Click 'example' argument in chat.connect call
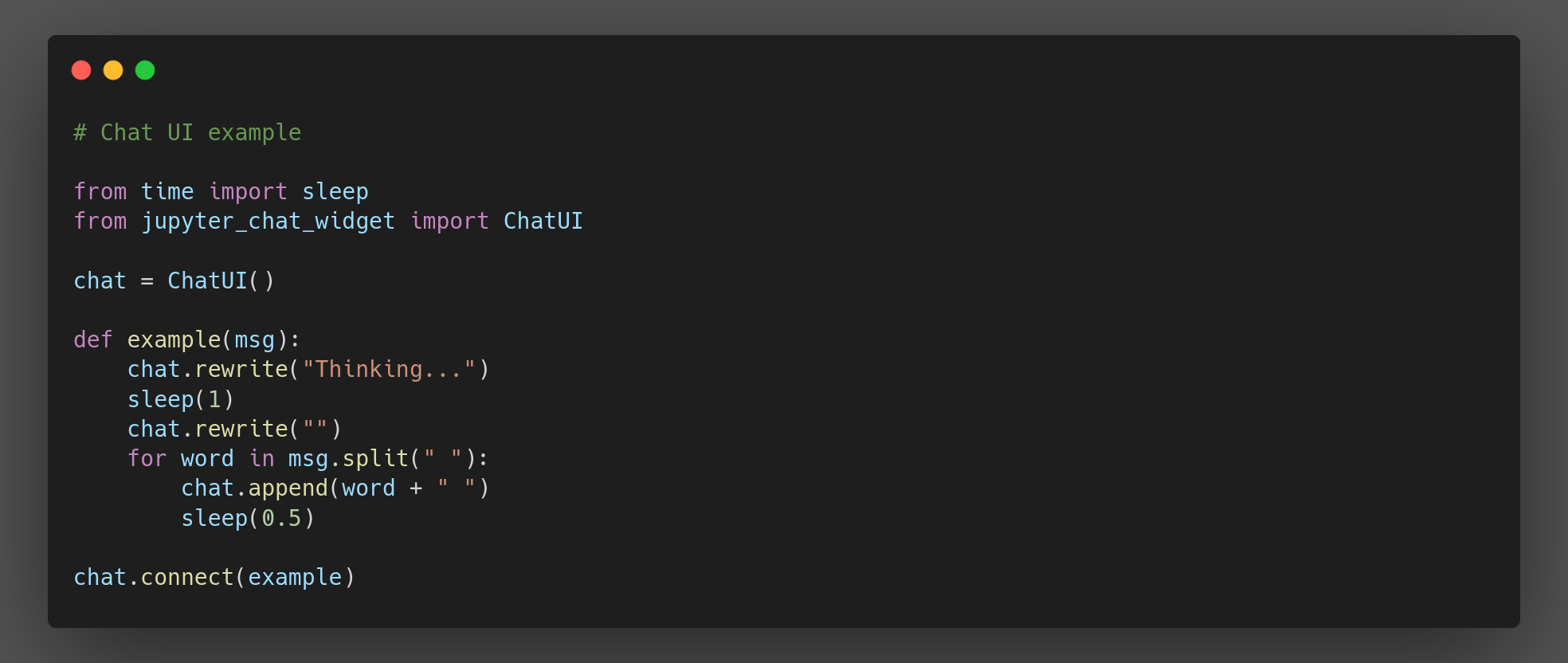1568x663 pixels. click(295, 578)
